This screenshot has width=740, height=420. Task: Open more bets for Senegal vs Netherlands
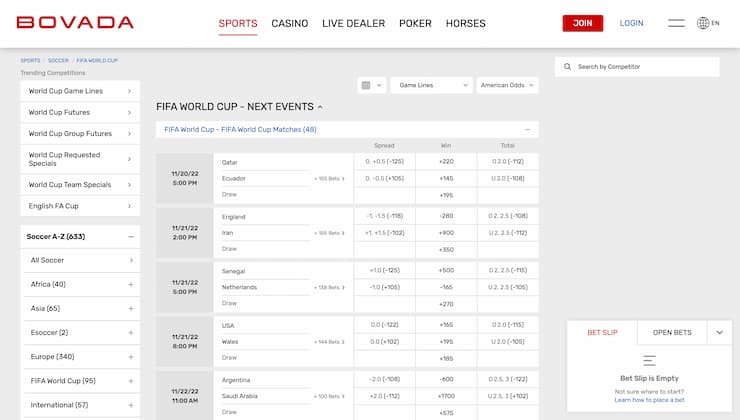[329, 287]
